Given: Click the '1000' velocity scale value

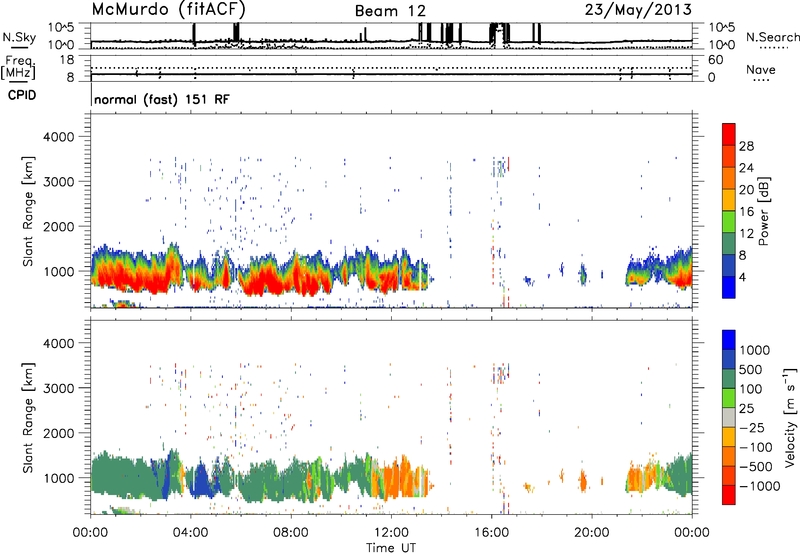Looking at the screenshot, I should [x=755, y=350].
